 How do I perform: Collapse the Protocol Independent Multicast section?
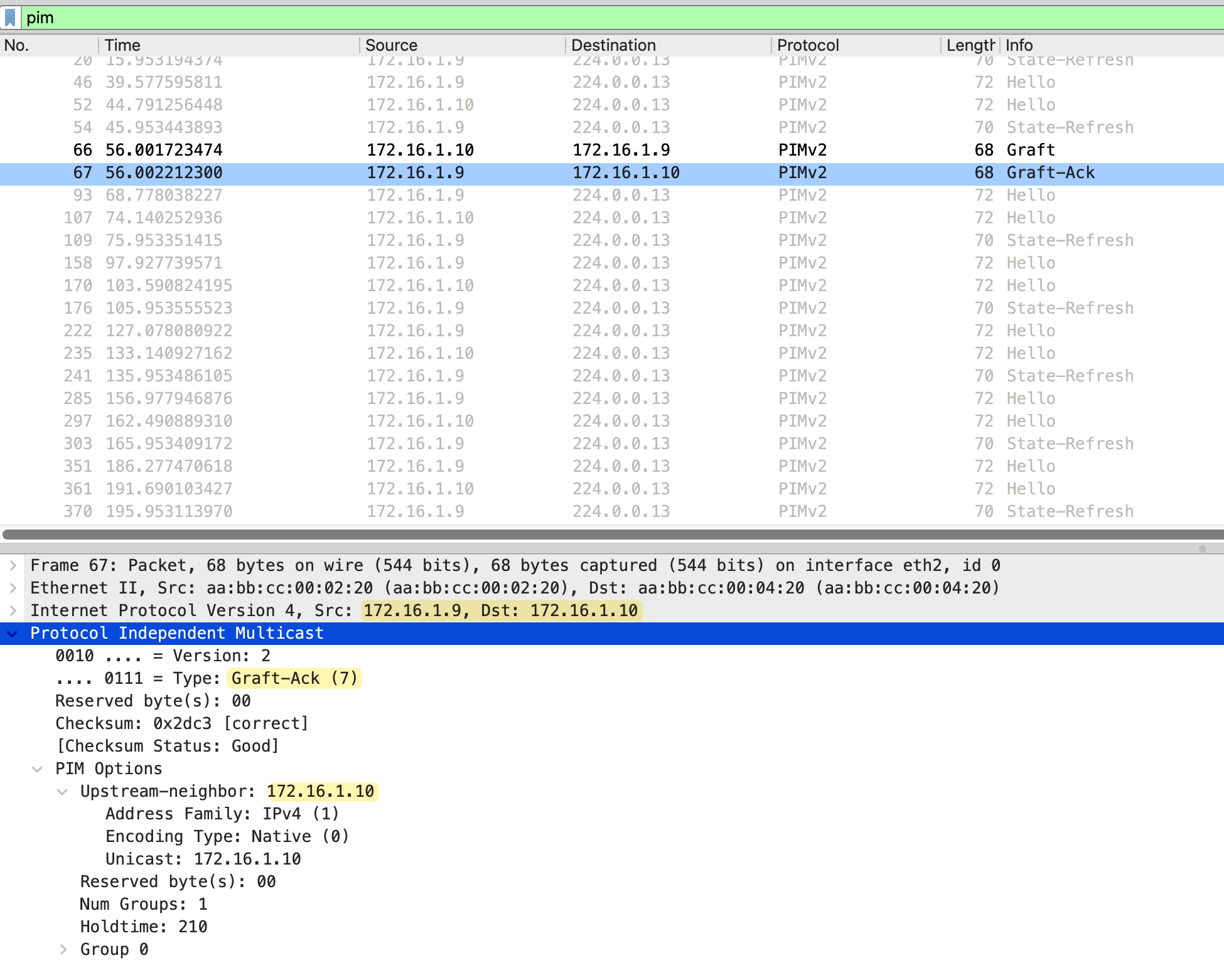point(13,634)
